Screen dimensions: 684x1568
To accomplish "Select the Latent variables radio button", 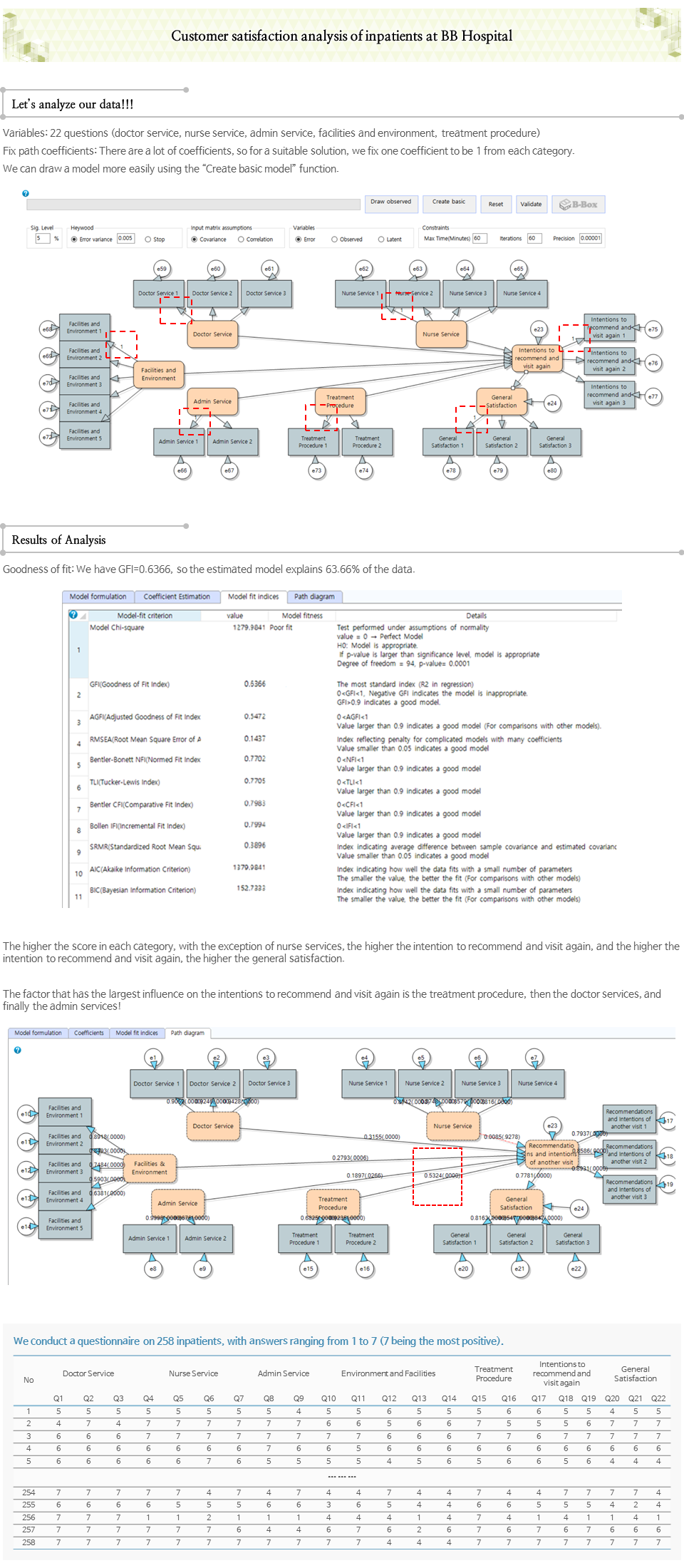I will (x=381, y=239).
